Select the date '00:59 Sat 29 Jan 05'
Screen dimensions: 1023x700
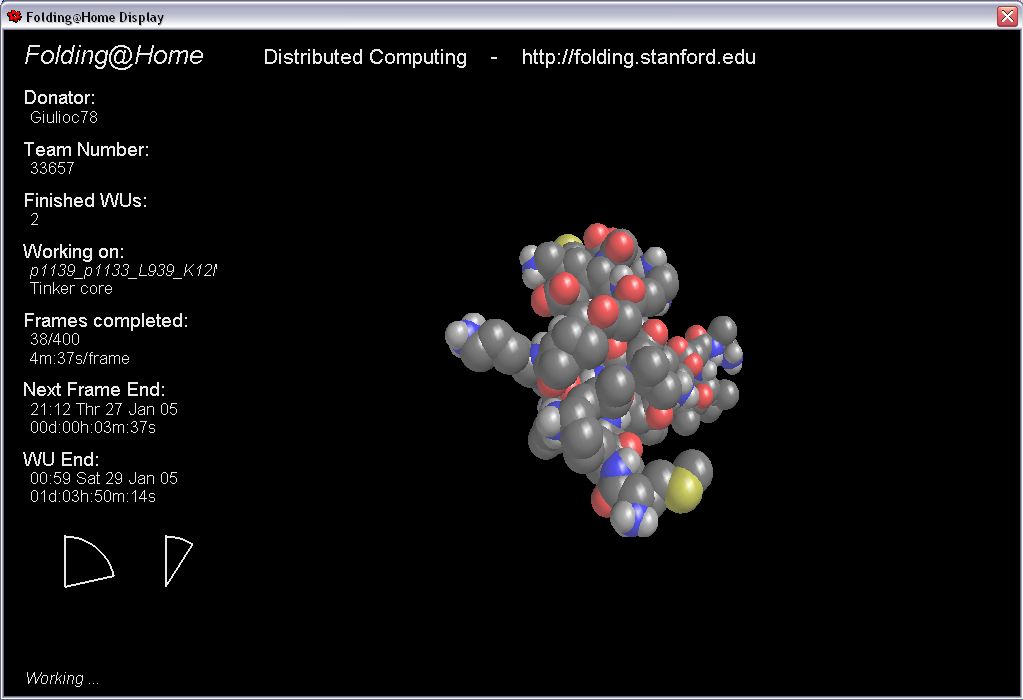[x=104, y=479]
